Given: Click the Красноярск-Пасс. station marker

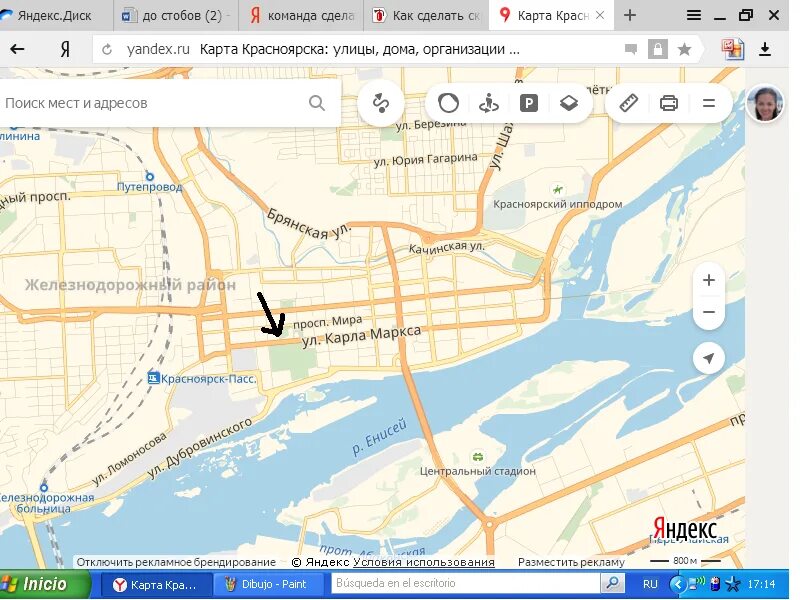Looking at the screenshot, I should point(153,378).
